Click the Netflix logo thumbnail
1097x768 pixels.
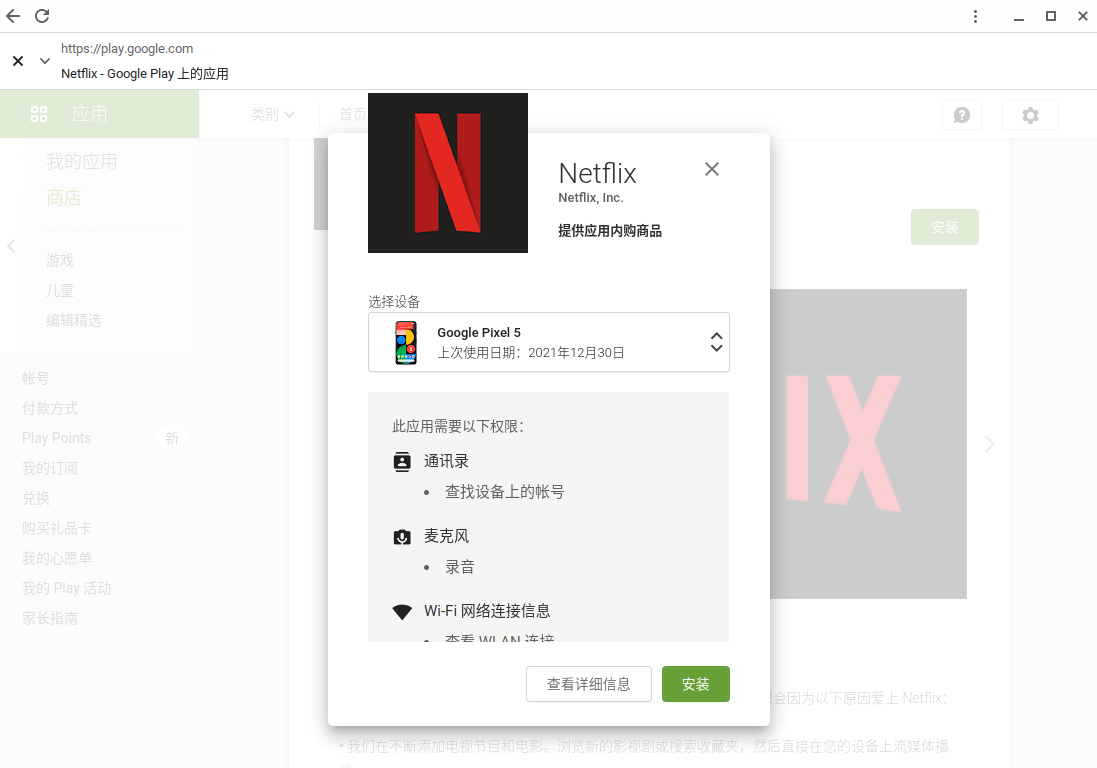[447, 172]
